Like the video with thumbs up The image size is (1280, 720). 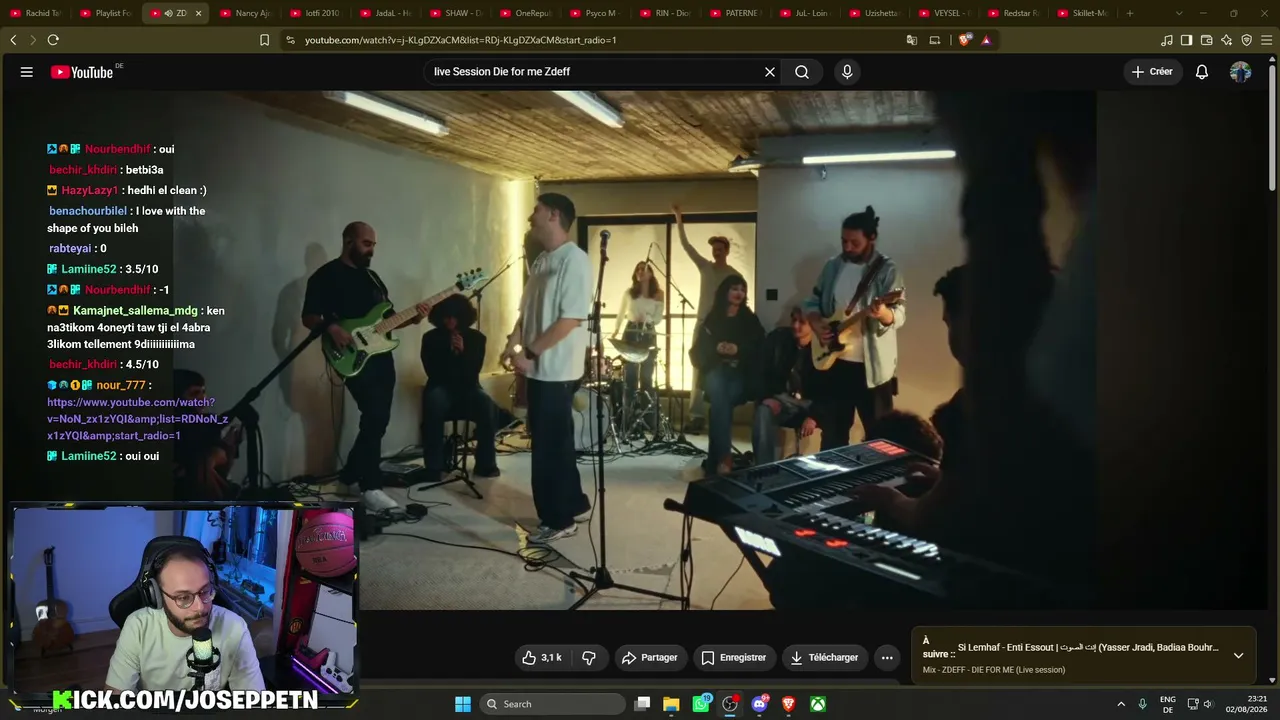542,657
